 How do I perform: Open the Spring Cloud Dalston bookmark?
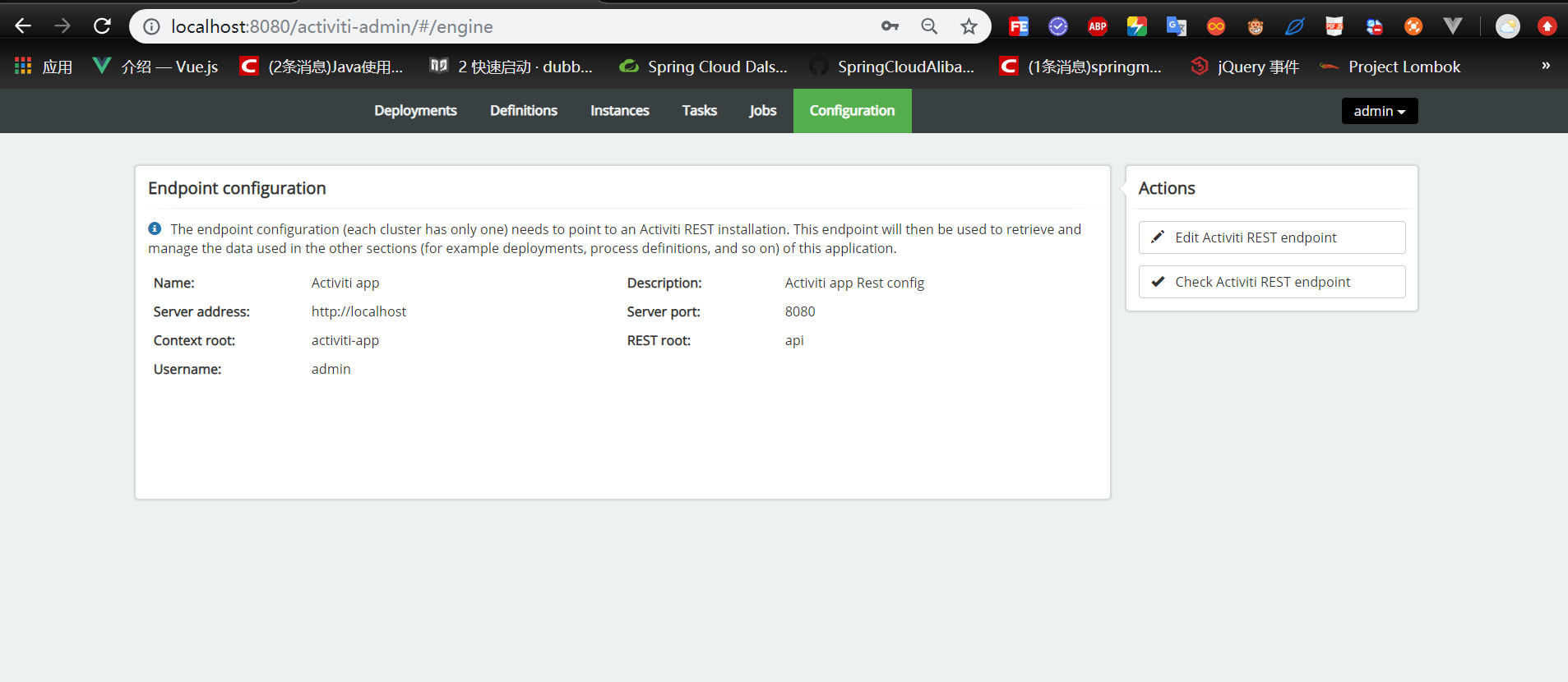[704, 67]
